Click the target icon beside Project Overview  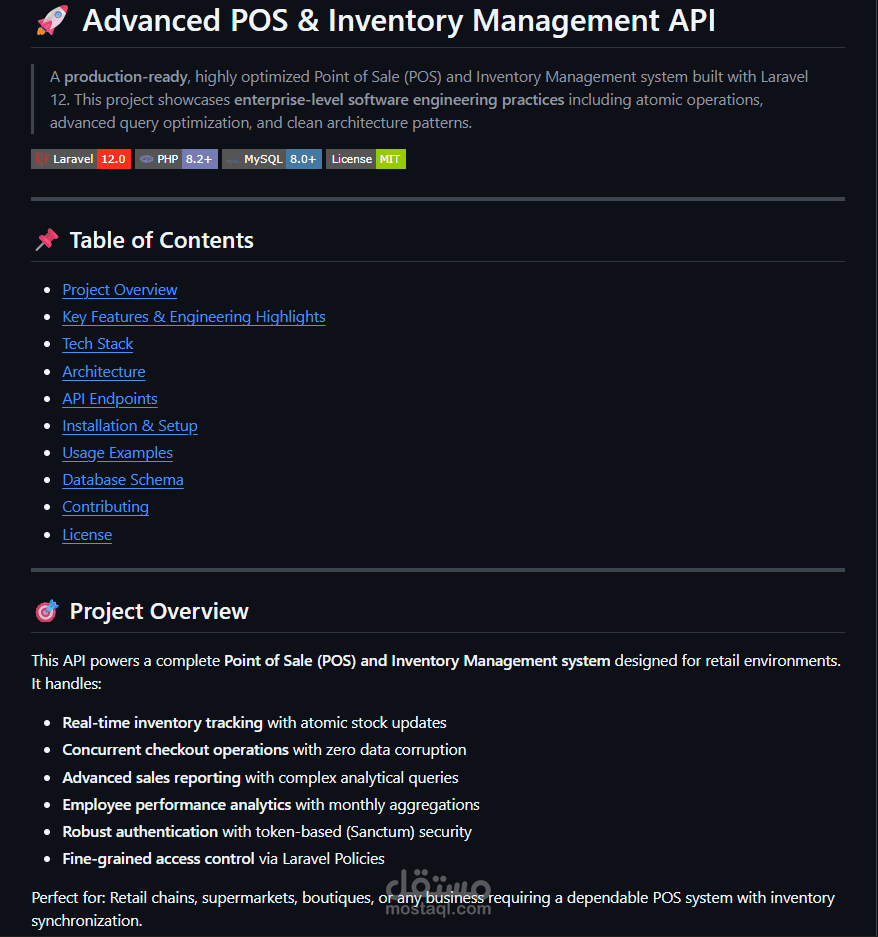tap(47, 611)
